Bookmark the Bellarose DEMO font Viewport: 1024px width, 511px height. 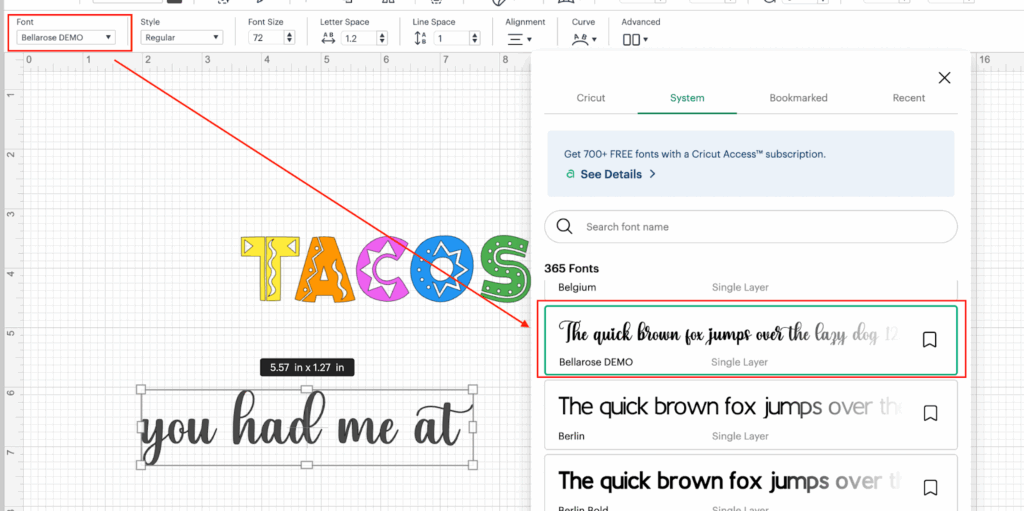tap(929, 340)
